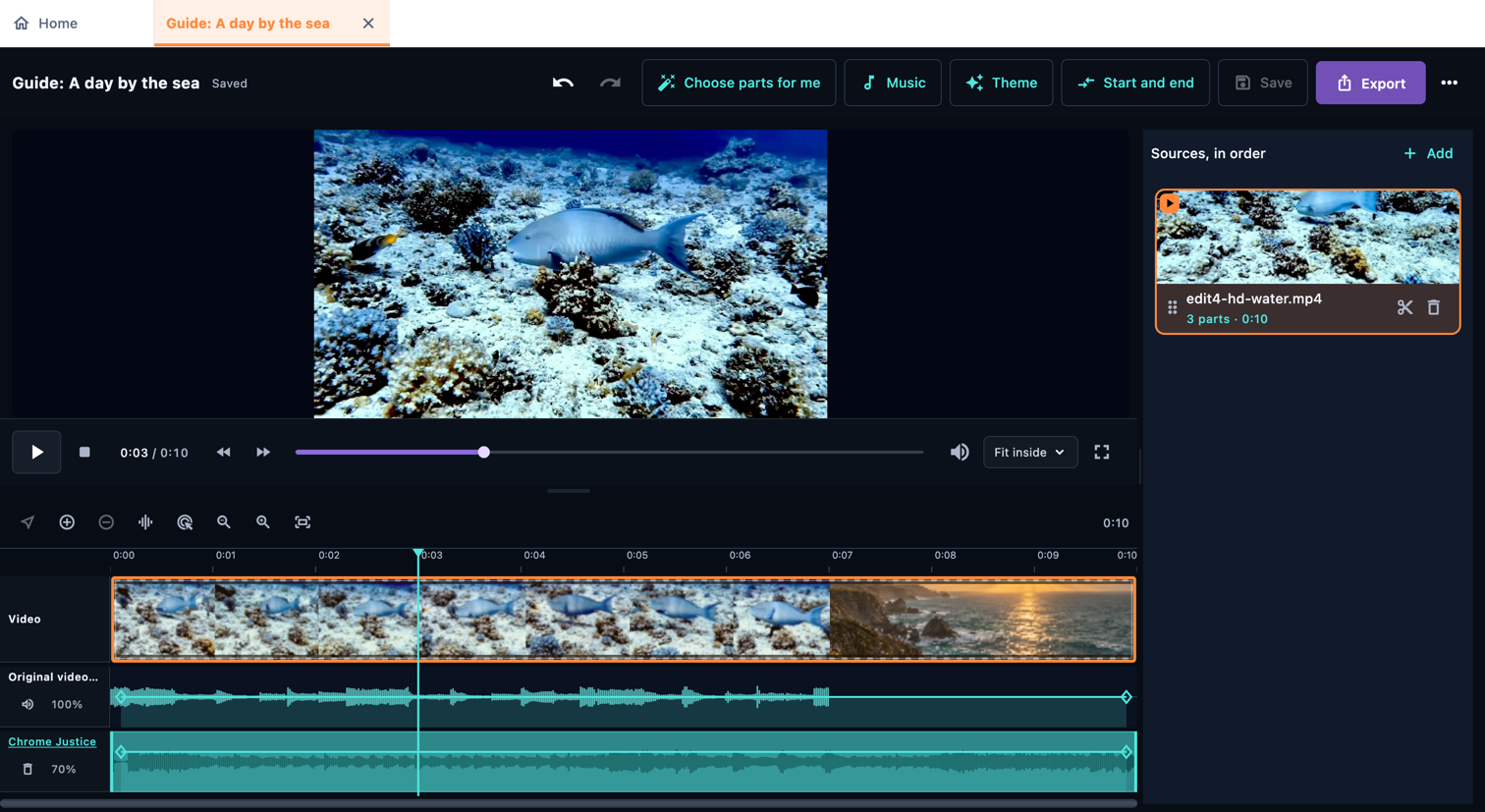The image size is (1485, 812).
Task: Switch to the Home tab
Action: 45,23
